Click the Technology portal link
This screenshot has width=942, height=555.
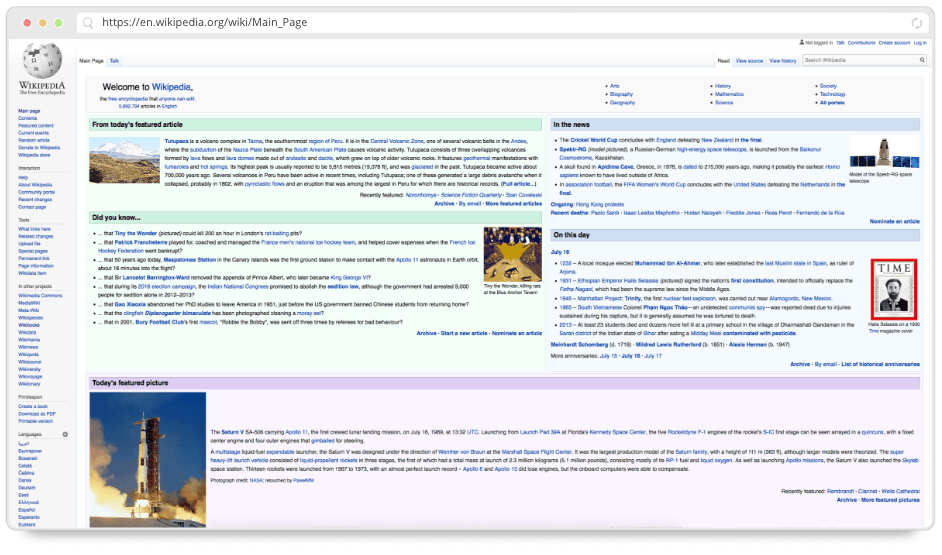[x=833, y=94]
